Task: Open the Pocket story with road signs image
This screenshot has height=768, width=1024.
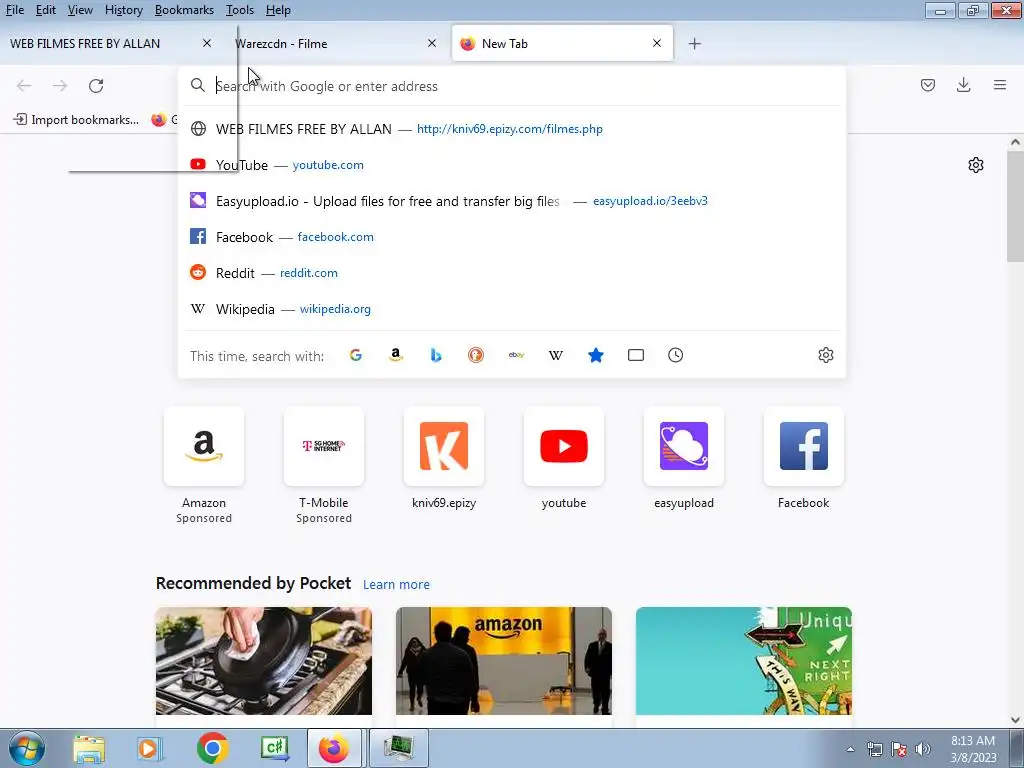Action: [744, 661]
